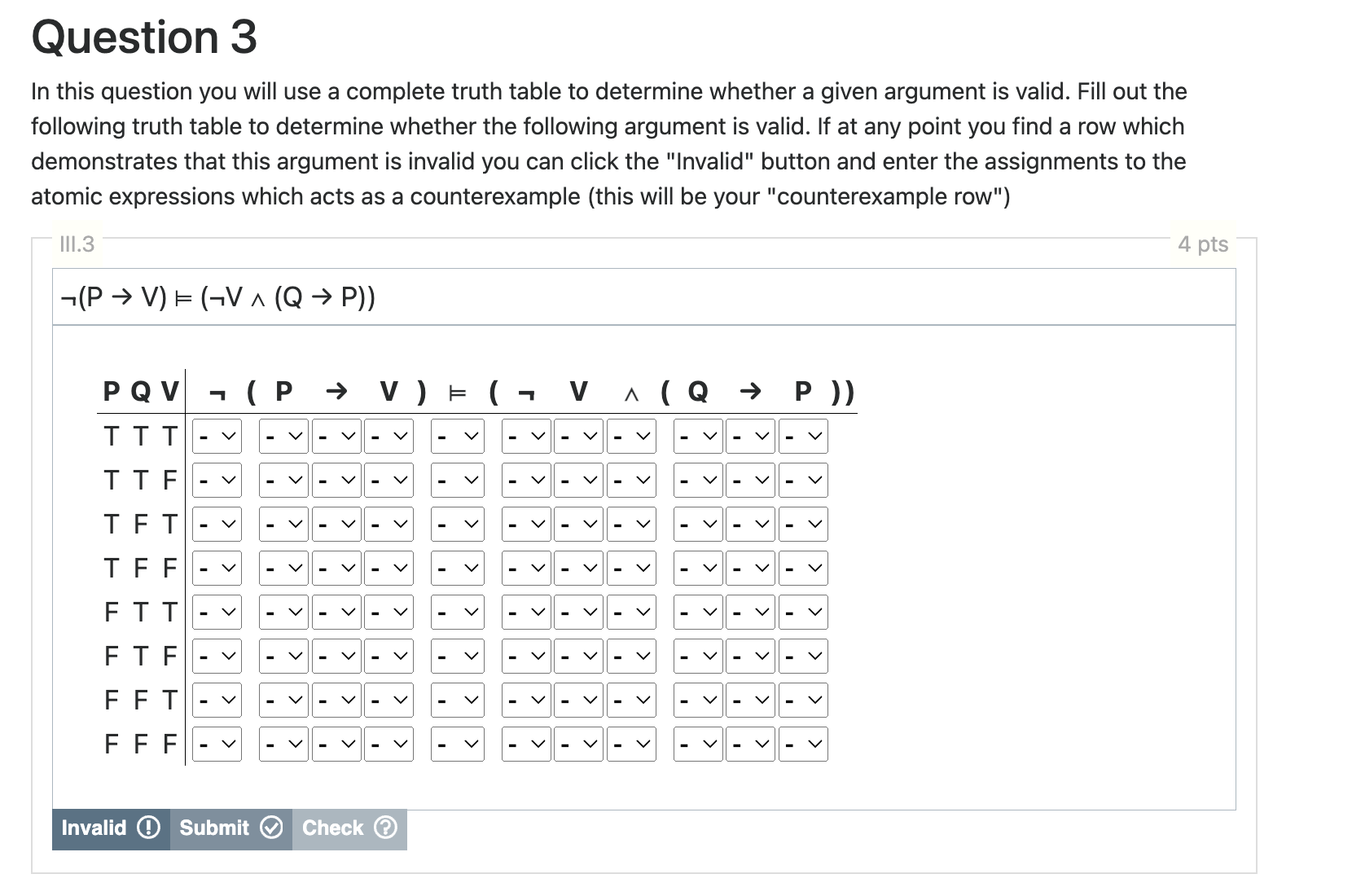The image size is (1352, 896).
Task: Open the ⊨ dropdown in the TTT row
Action: 456,436
